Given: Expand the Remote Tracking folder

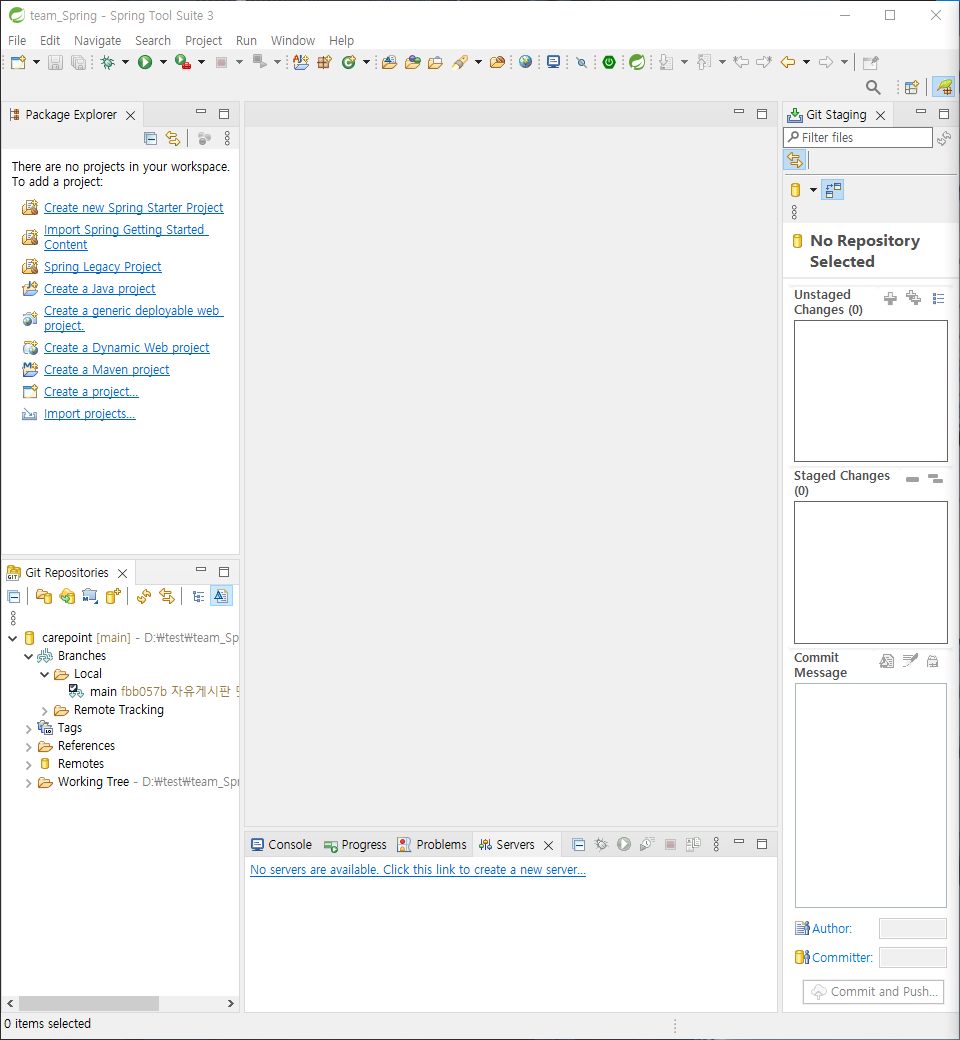Looking at the screenshot, I should tap(44, 710).
